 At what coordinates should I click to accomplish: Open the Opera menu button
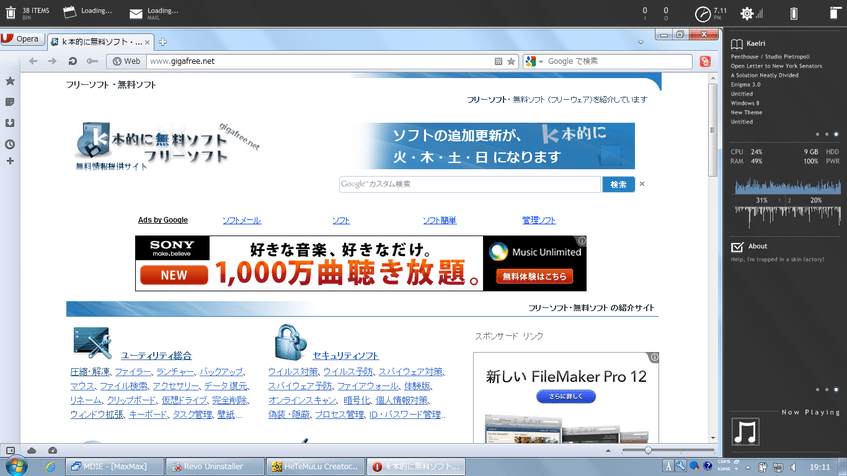tap(21, 39)
